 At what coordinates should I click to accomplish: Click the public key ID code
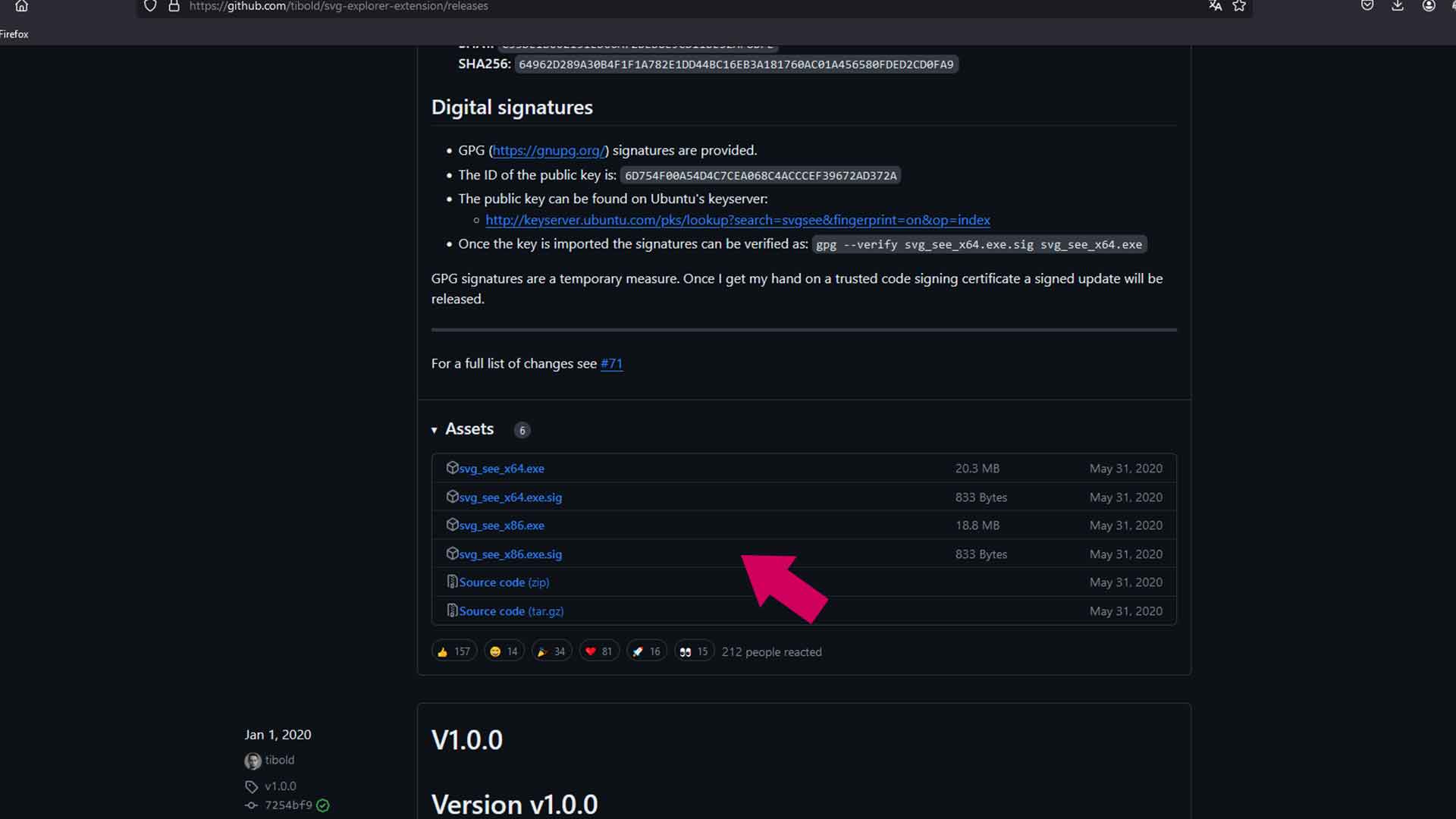[x=761, y=176]
